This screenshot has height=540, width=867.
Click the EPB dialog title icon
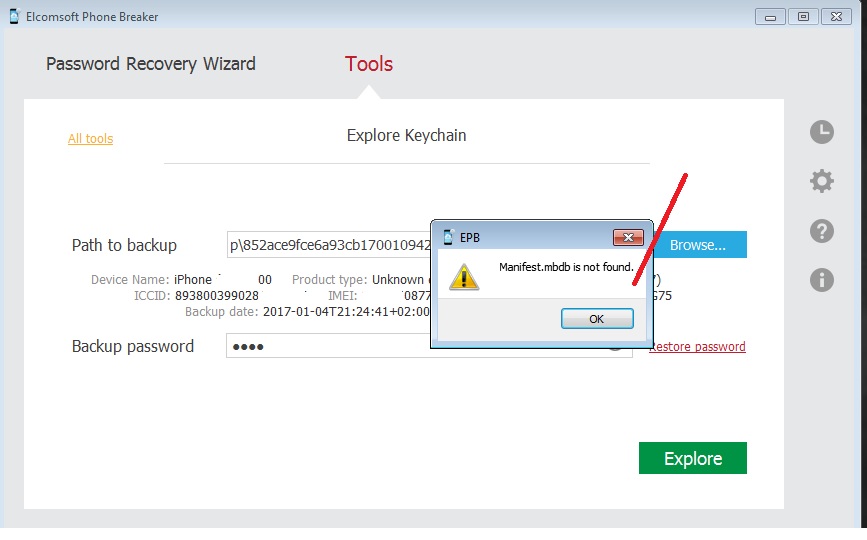(x=448, y=237)
